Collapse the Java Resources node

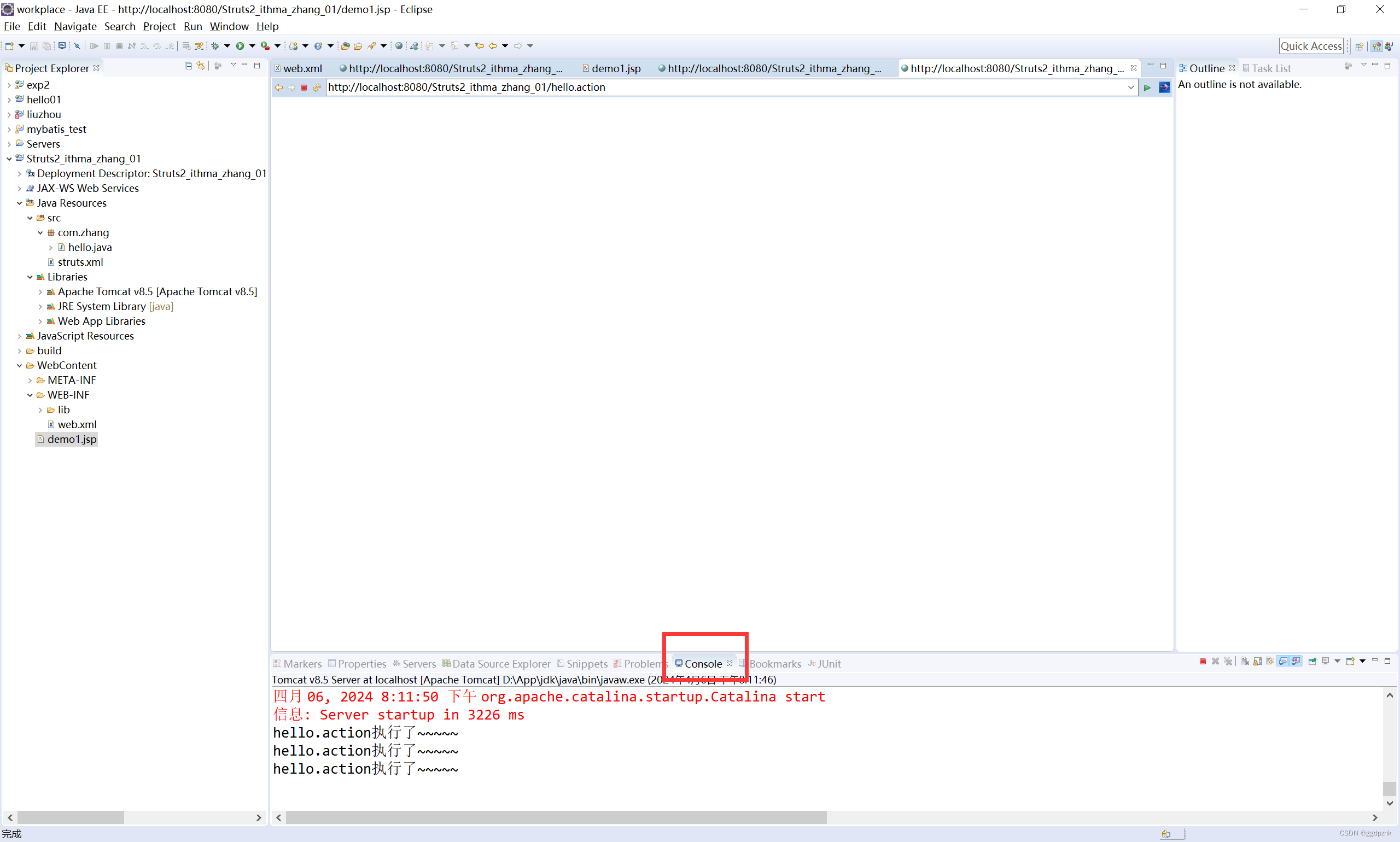[x=19, y=203]
